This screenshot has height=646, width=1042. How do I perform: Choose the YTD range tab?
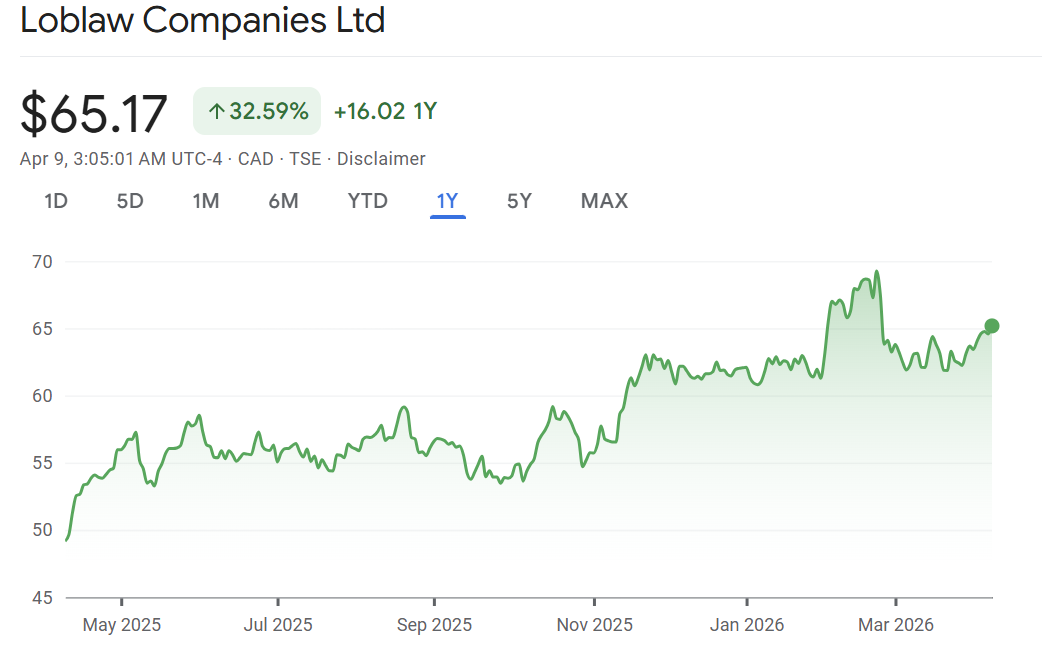[367, 201]
